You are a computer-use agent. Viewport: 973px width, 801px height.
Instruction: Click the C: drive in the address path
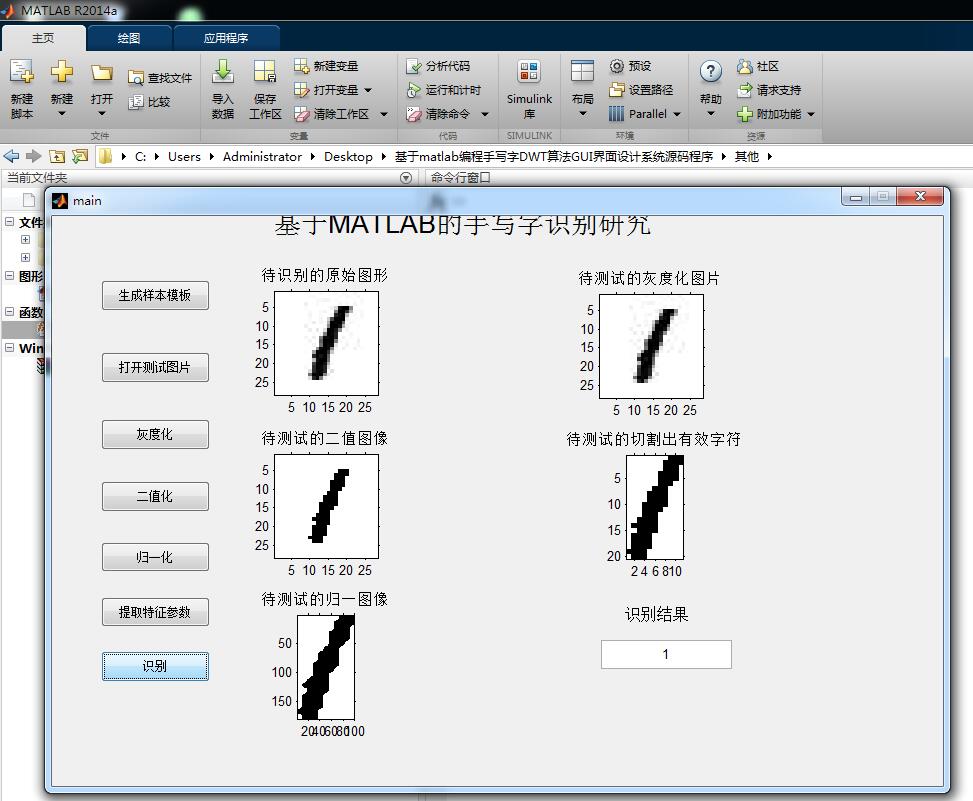pos(141,157)
